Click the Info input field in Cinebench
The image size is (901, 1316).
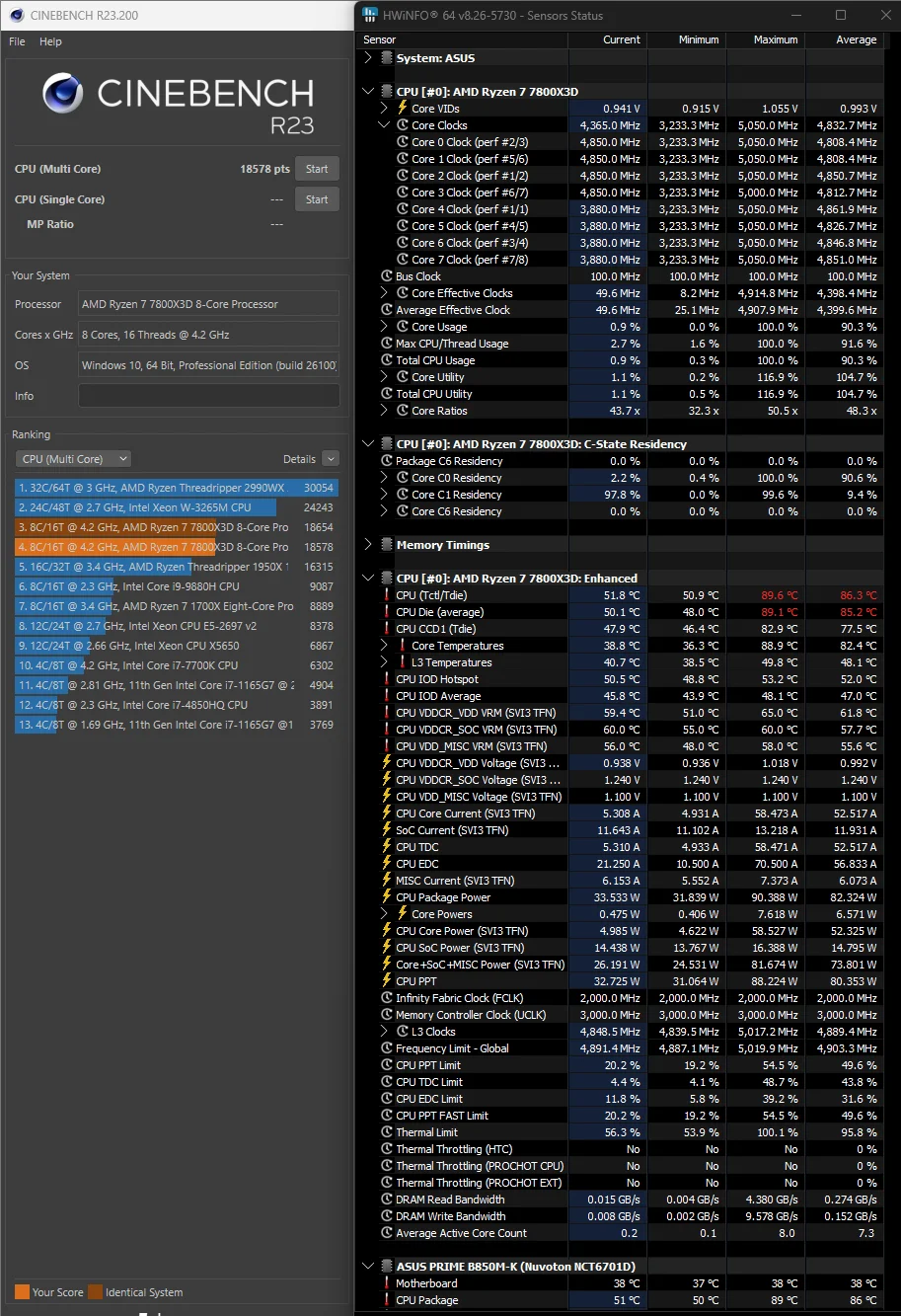click(x=208, y=396)
